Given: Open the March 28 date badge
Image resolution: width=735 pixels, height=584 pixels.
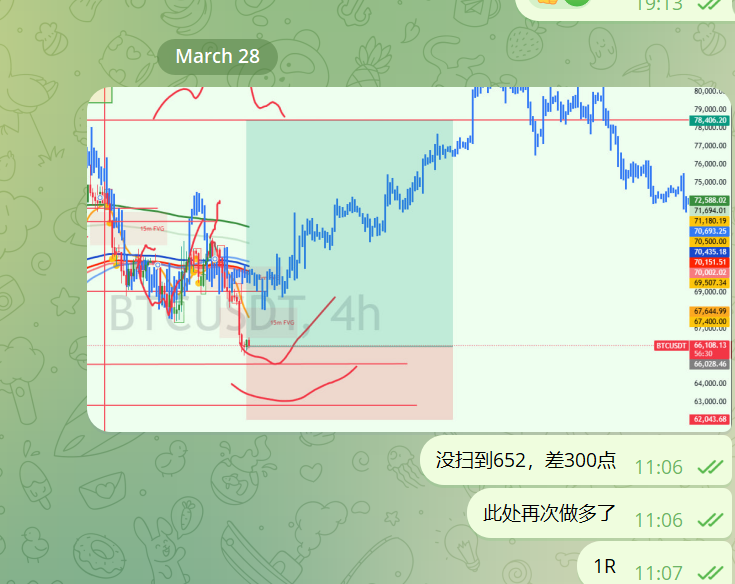Looking at the screenshot, I should pyautogui.click(x=218, y=56).
